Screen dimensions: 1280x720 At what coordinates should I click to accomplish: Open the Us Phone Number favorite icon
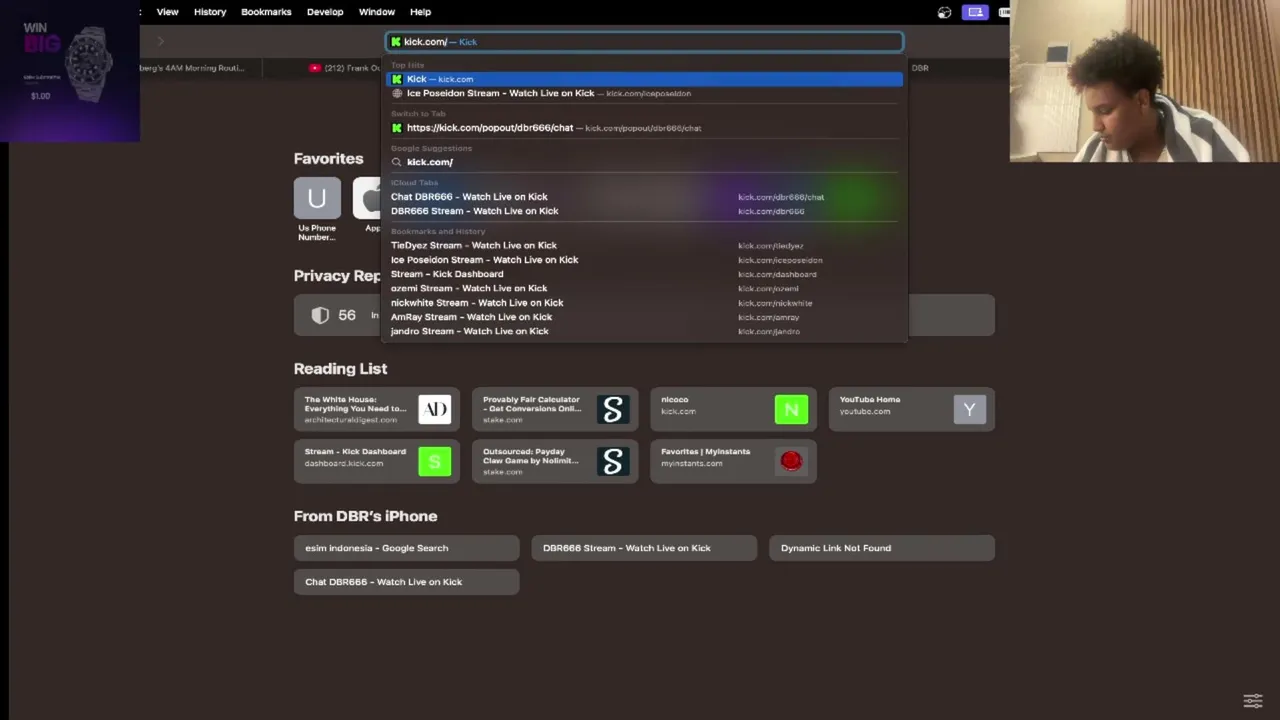click(x=317, y=198)
